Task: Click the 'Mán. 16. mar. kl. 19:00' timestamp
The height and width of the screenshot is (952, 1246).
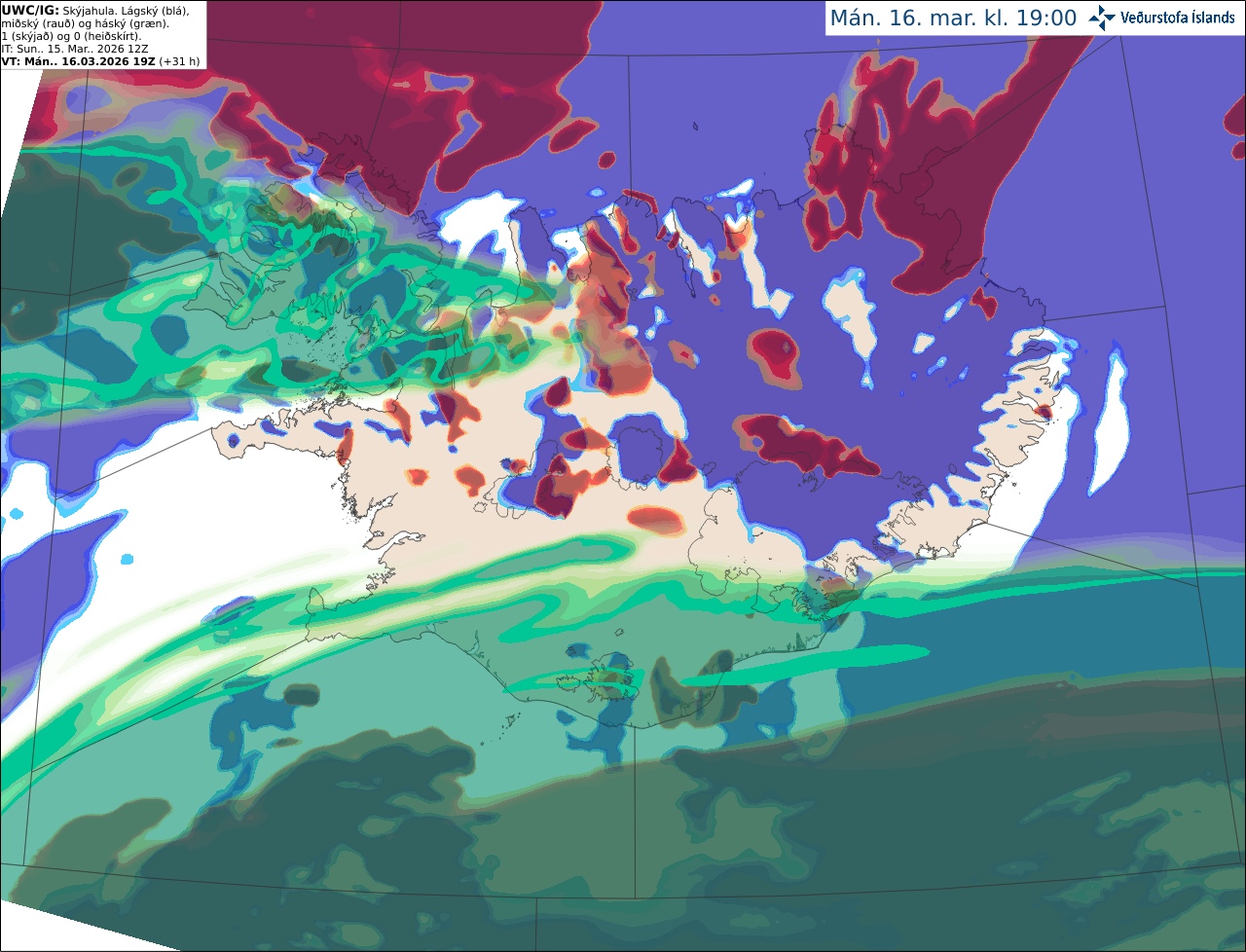Action: tap(953, 18)
